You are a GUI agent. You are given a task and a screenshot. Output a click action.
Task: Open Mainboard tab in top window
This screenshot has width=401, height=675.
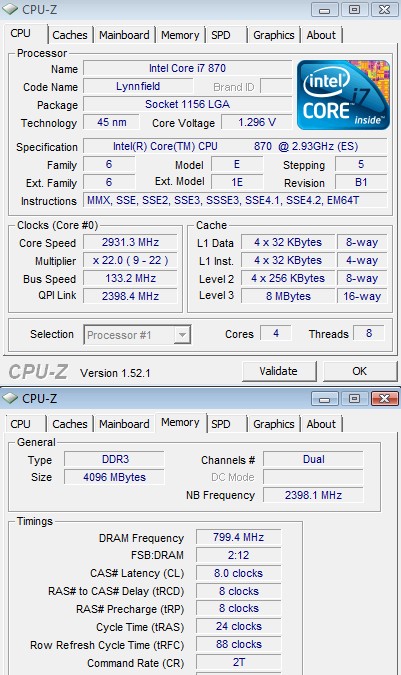click(x=124, y=35)
